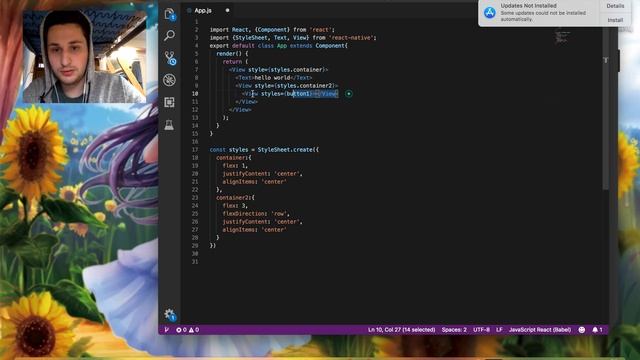Open the Debug view icon
This screenshot has width=640, height=360.
(x=169, y=80)
